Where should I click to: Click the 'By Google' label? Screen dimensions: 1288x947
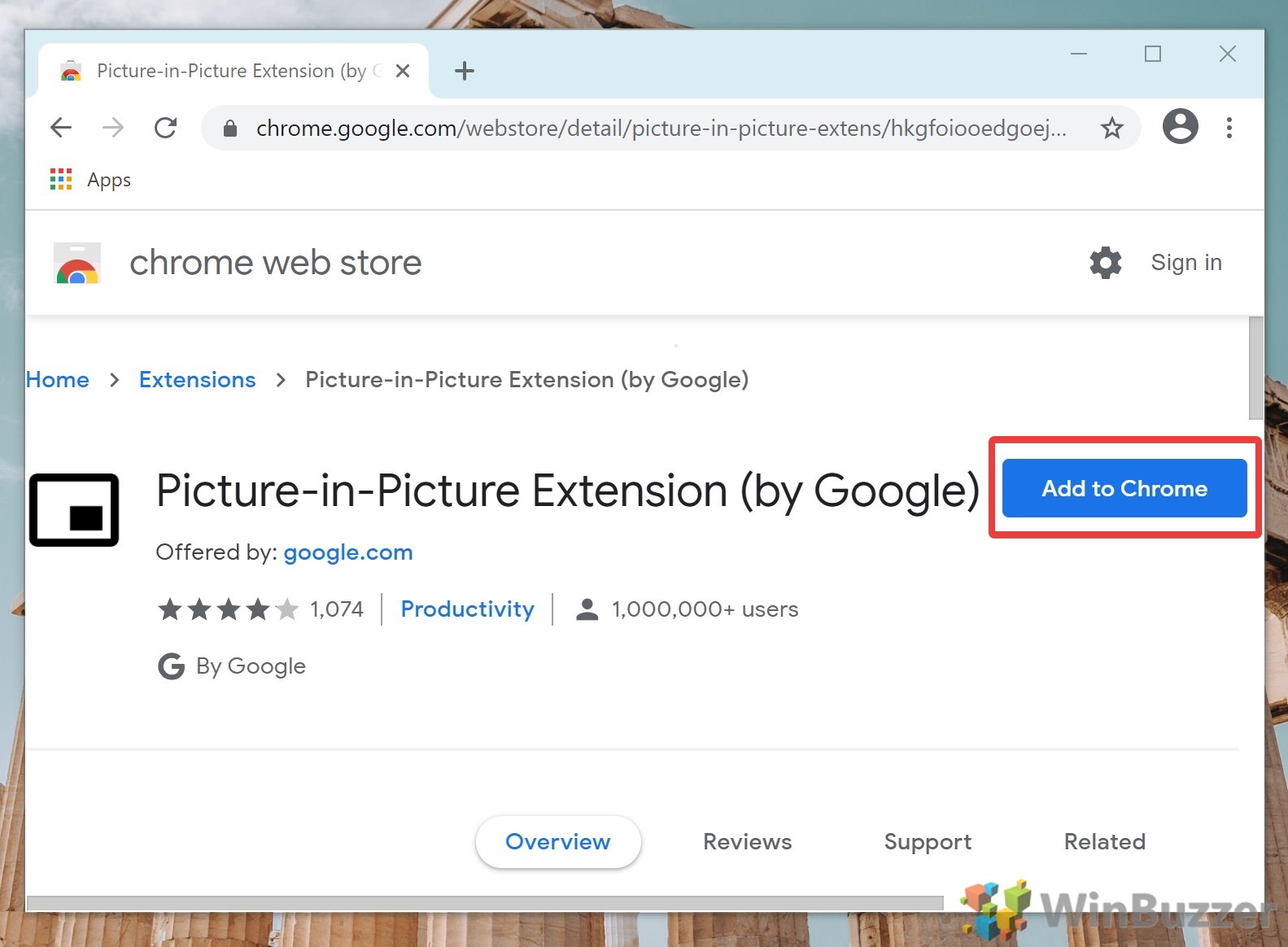(251, 666)
